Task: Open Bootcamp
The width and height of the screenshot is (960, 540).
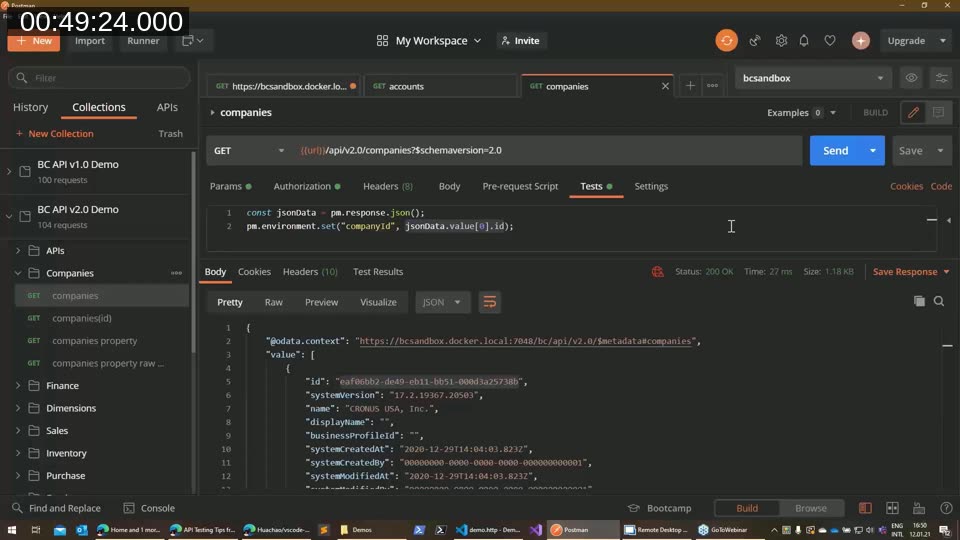Action: (x=659, y=508)
